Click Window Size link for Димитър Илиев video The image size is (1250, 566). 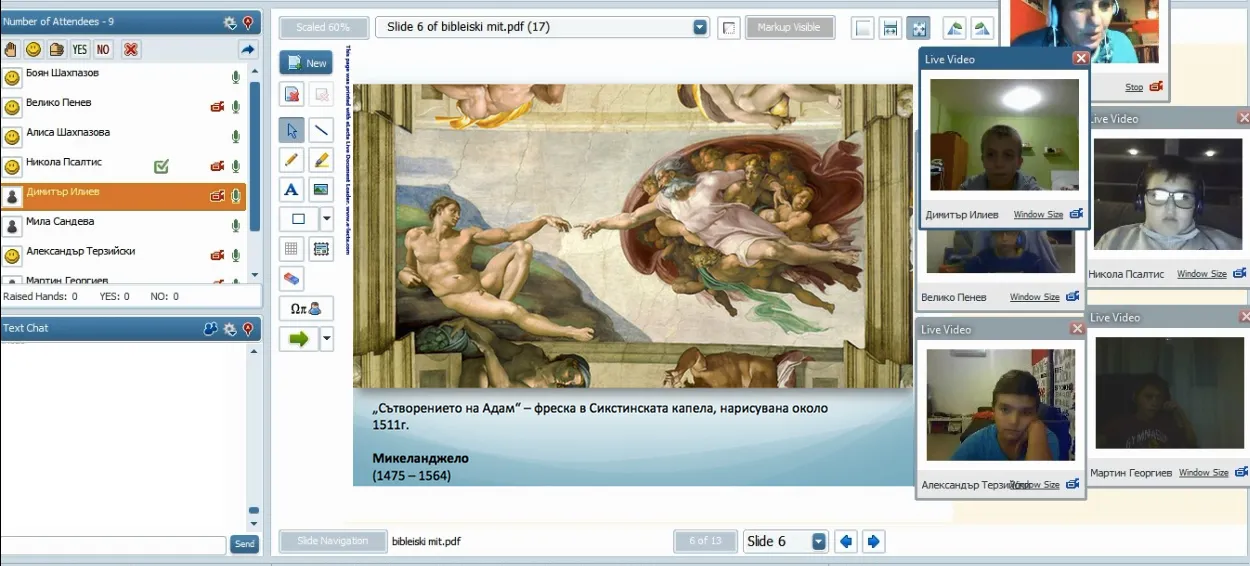click(1037, 214)
